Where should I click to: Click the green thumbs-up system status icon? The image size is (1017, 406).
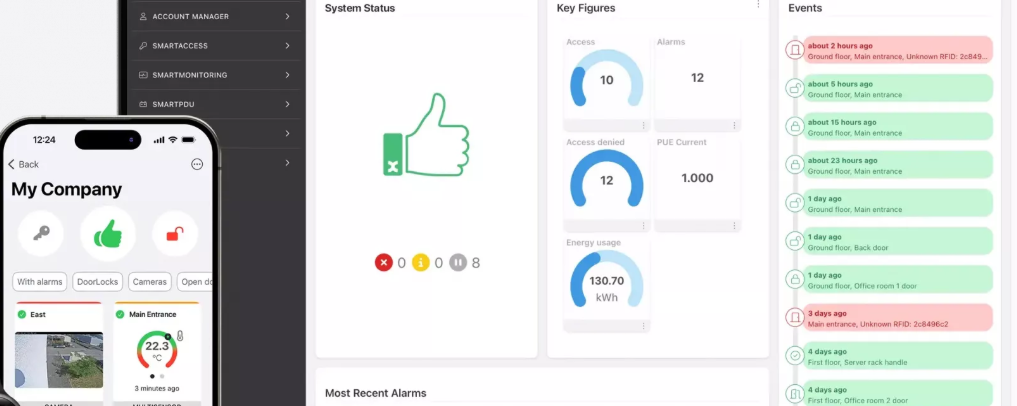click(426, 135)
